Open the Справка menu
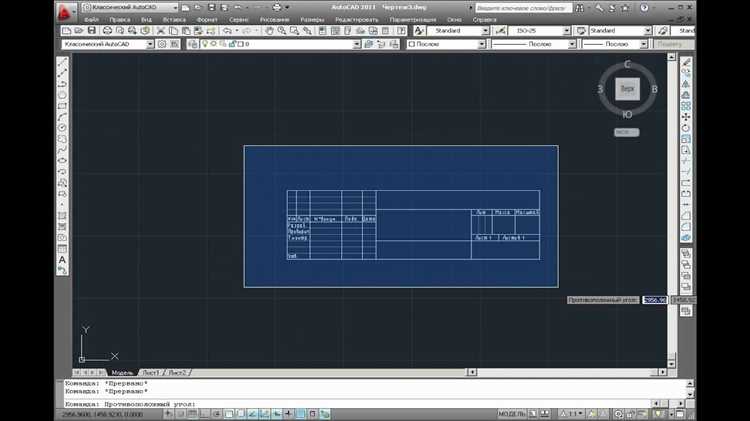Screen dimensions: 750x421 [484, 20]
